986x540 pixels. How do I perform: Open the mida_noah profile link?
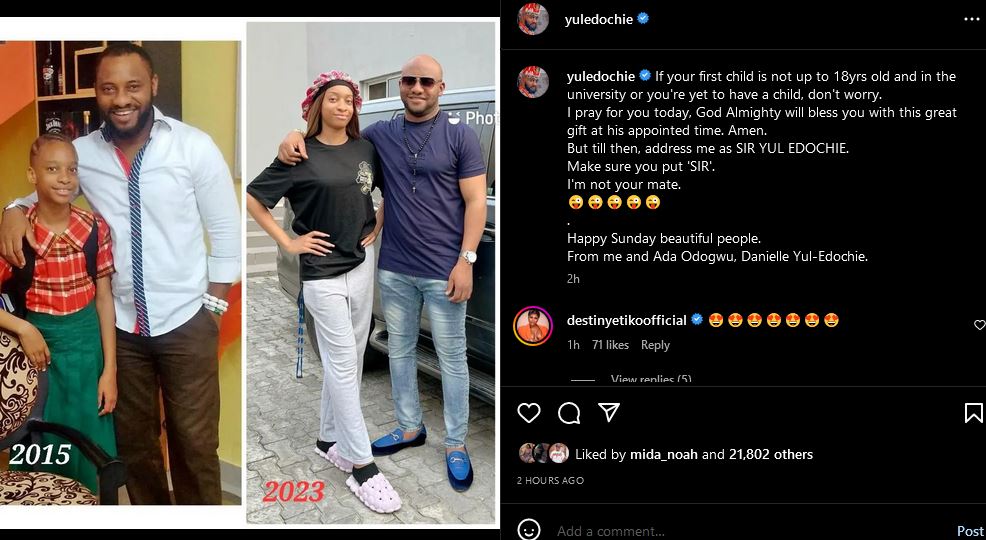click(664, 455)
